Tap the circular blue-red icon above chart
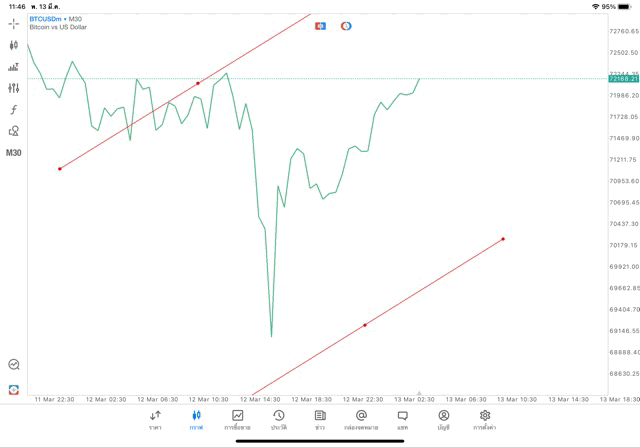This screenshot has width=640, height=447. pos(346,26)
